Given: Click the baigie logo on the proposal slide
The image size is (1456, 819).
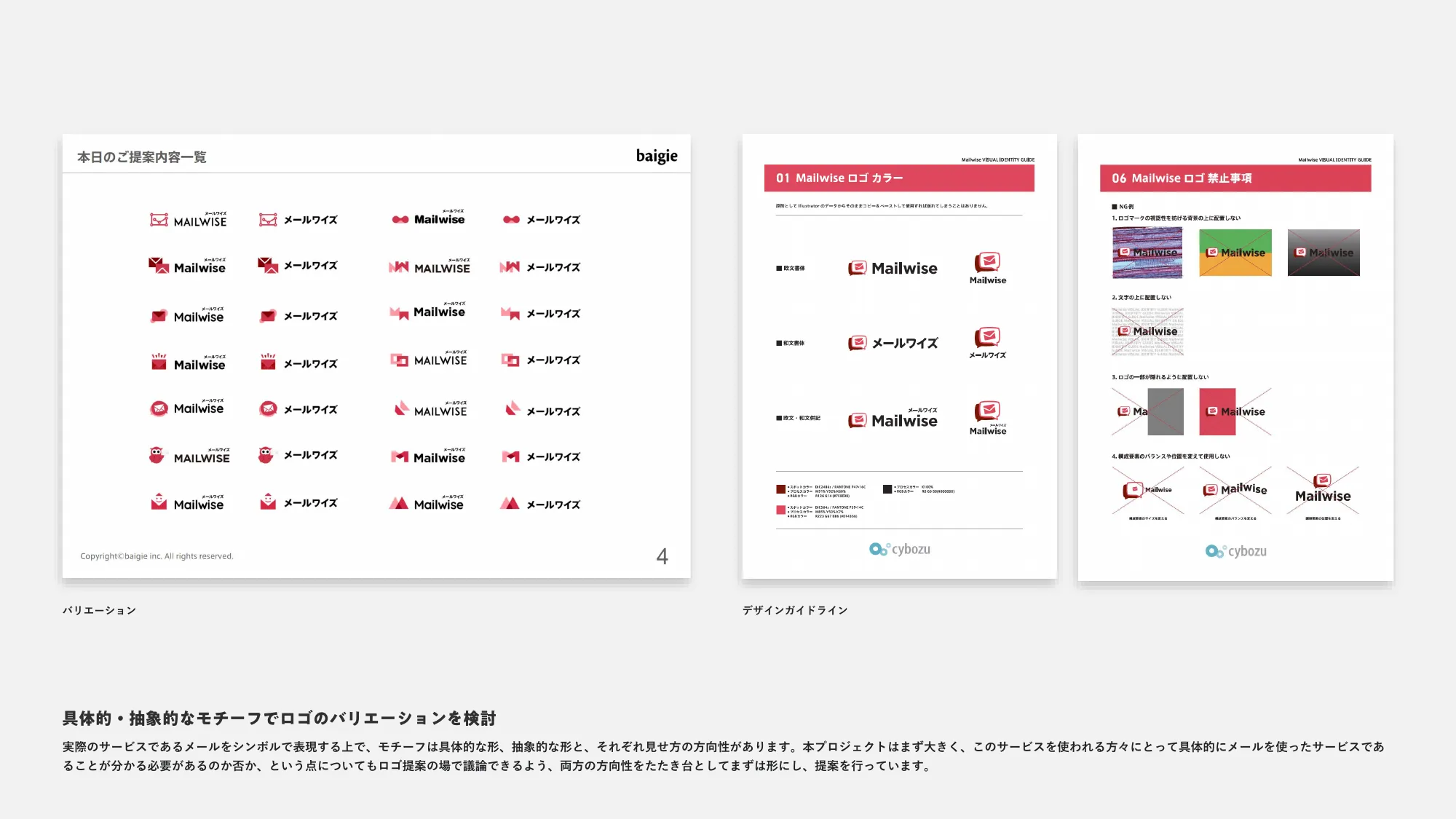Looking at the screenshot, I should (657, 156).
